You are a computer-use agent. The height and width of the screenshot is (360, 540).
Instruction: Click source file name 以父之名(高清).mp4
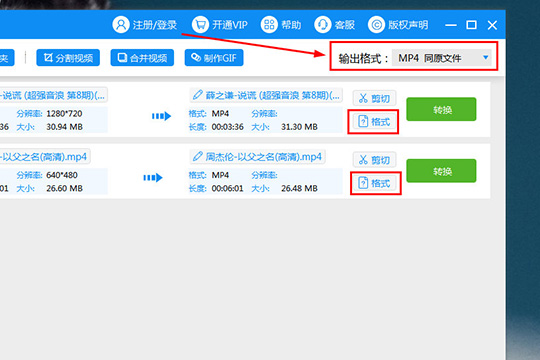coord(44,157)
